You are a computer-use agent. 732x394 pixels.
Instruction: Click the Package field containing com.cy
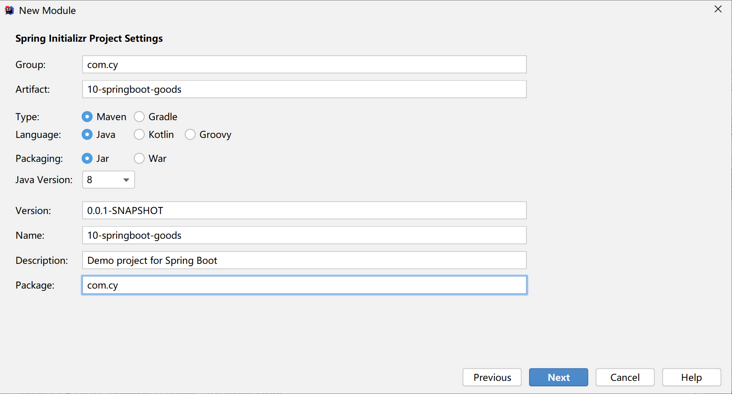304,285
